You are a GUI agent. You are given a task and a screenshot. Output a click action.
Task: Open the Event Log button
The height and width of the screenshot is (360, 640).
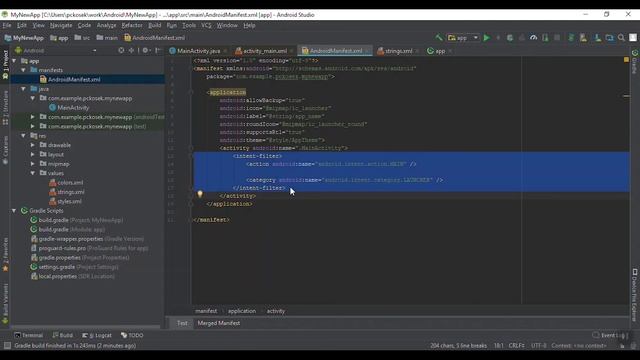(609, 335)
